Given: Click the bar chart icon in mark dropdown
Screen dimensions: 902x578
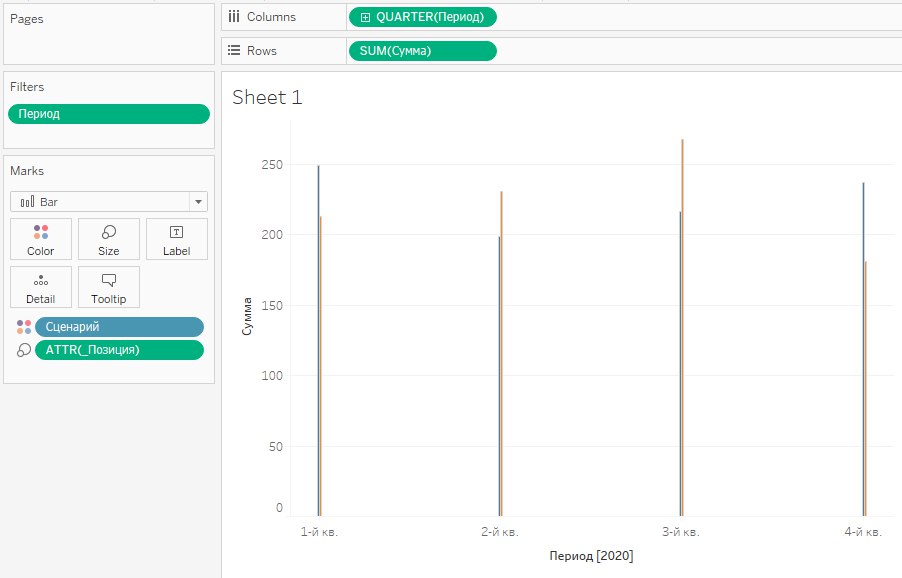Looking at the screenshot, I should [x=27, y=202].
